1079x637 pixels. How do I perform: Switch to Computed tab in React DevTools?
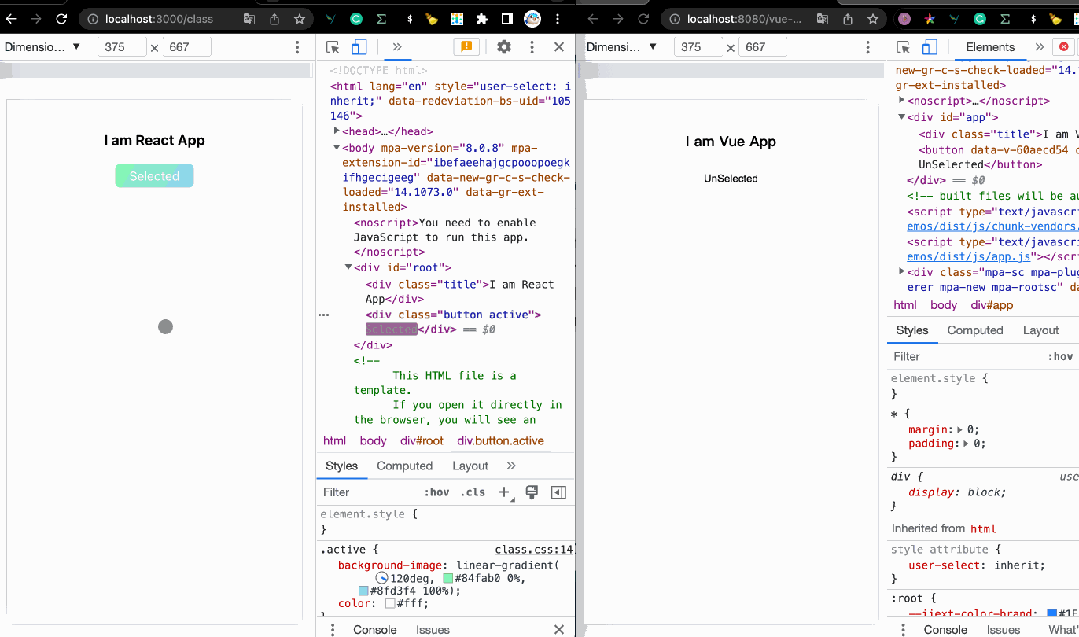tap(405, 466)
